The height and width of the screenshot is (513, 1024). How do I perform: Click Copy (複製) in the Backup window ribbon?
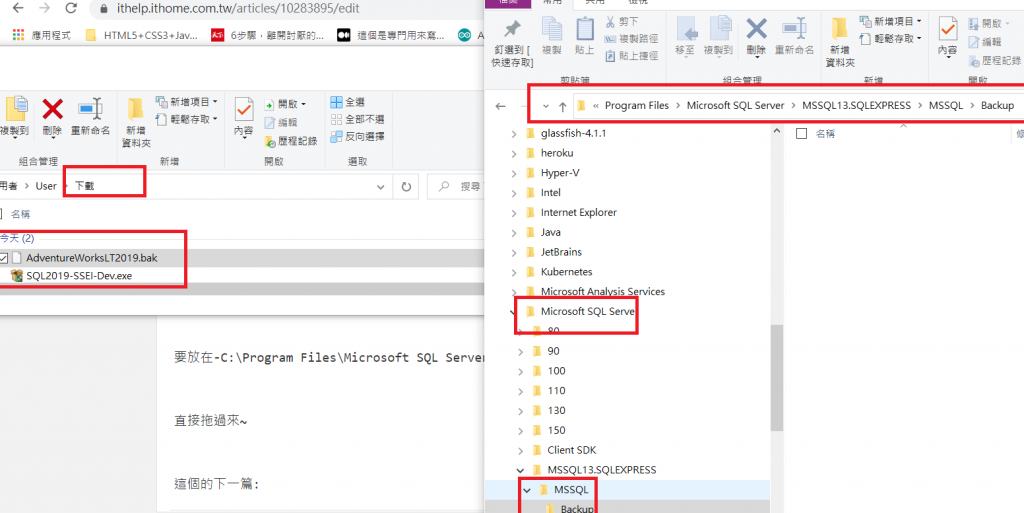coord(552,37)
